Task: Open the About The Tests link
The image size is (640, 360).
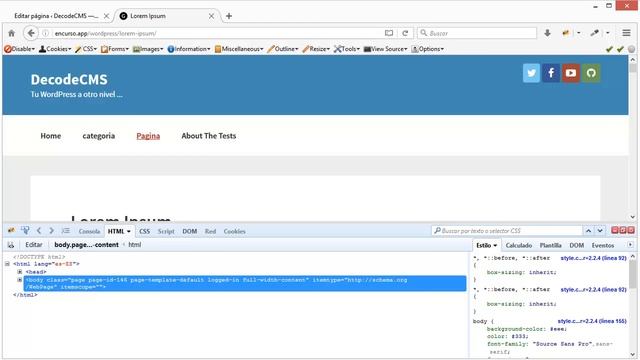Action: (209, 136)
